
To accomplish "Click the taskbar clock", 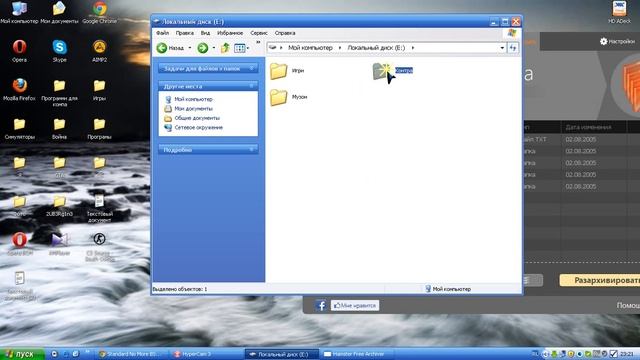I will [x=627, y=354].
